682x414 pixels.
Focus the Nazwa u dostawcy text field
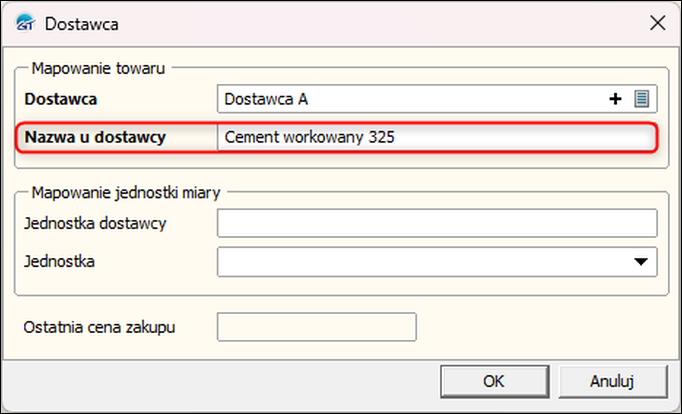tap(436, 137)
